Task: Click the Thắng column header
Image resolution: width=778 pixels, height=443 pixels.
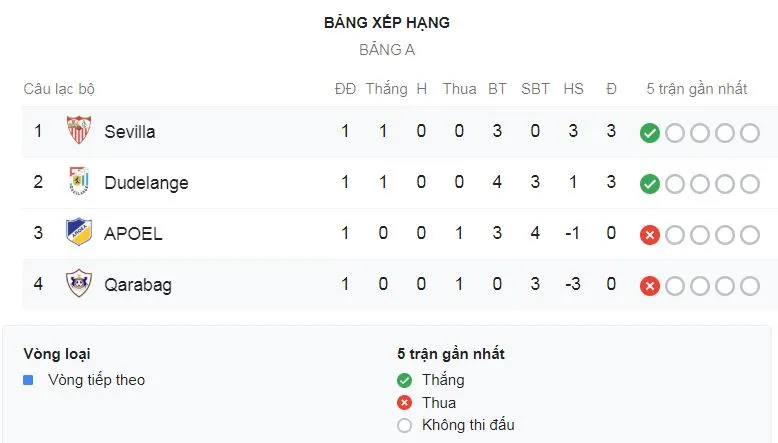Action: [x=386, y=88]
